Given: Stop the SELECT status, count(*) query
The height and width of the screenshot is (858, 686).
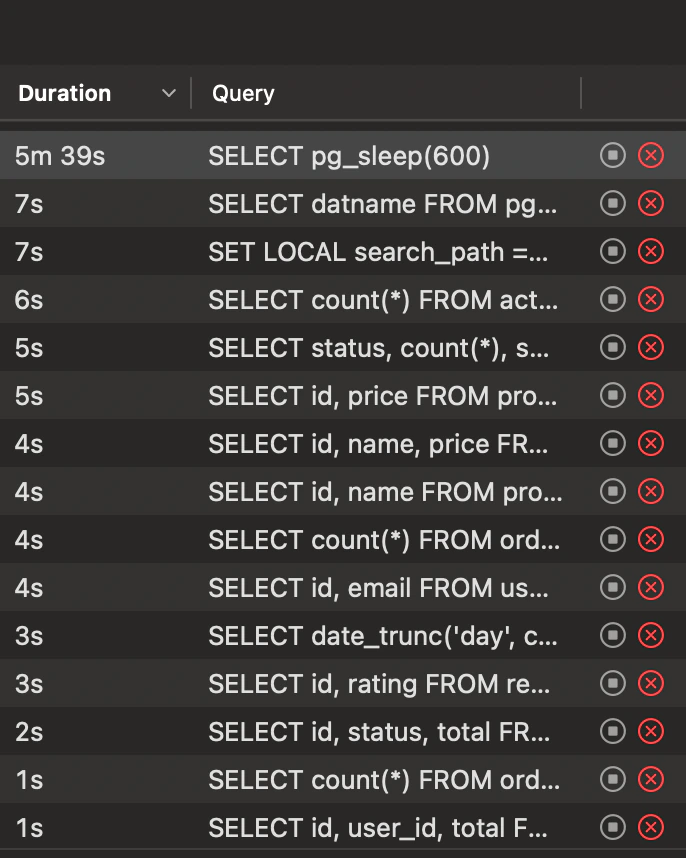Looking at the screenshot, I should click(x=613, y=347).
